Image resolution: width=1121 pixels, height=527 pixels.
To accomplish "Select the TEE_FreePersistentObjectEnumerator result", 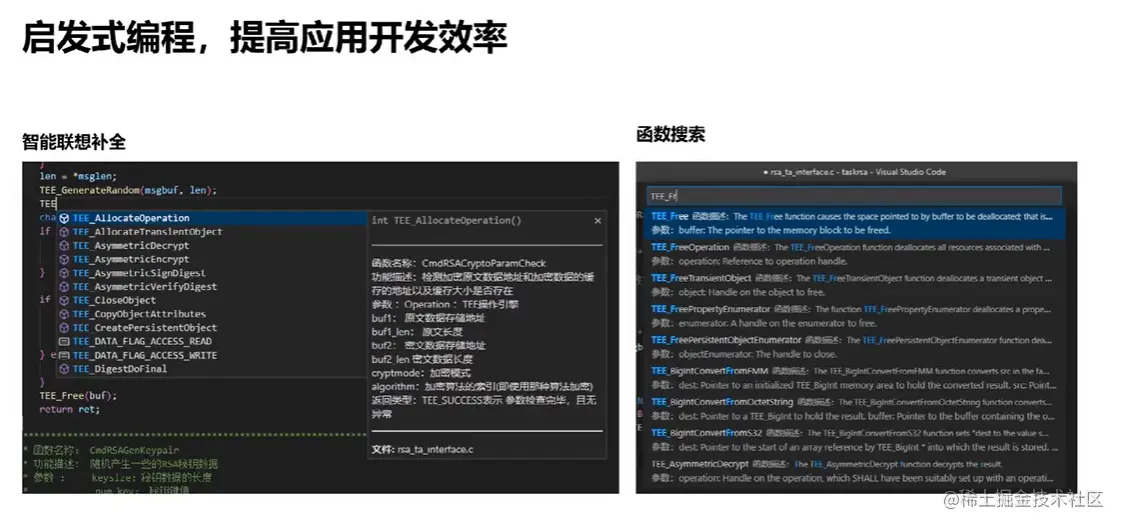I will pos(856,347).
